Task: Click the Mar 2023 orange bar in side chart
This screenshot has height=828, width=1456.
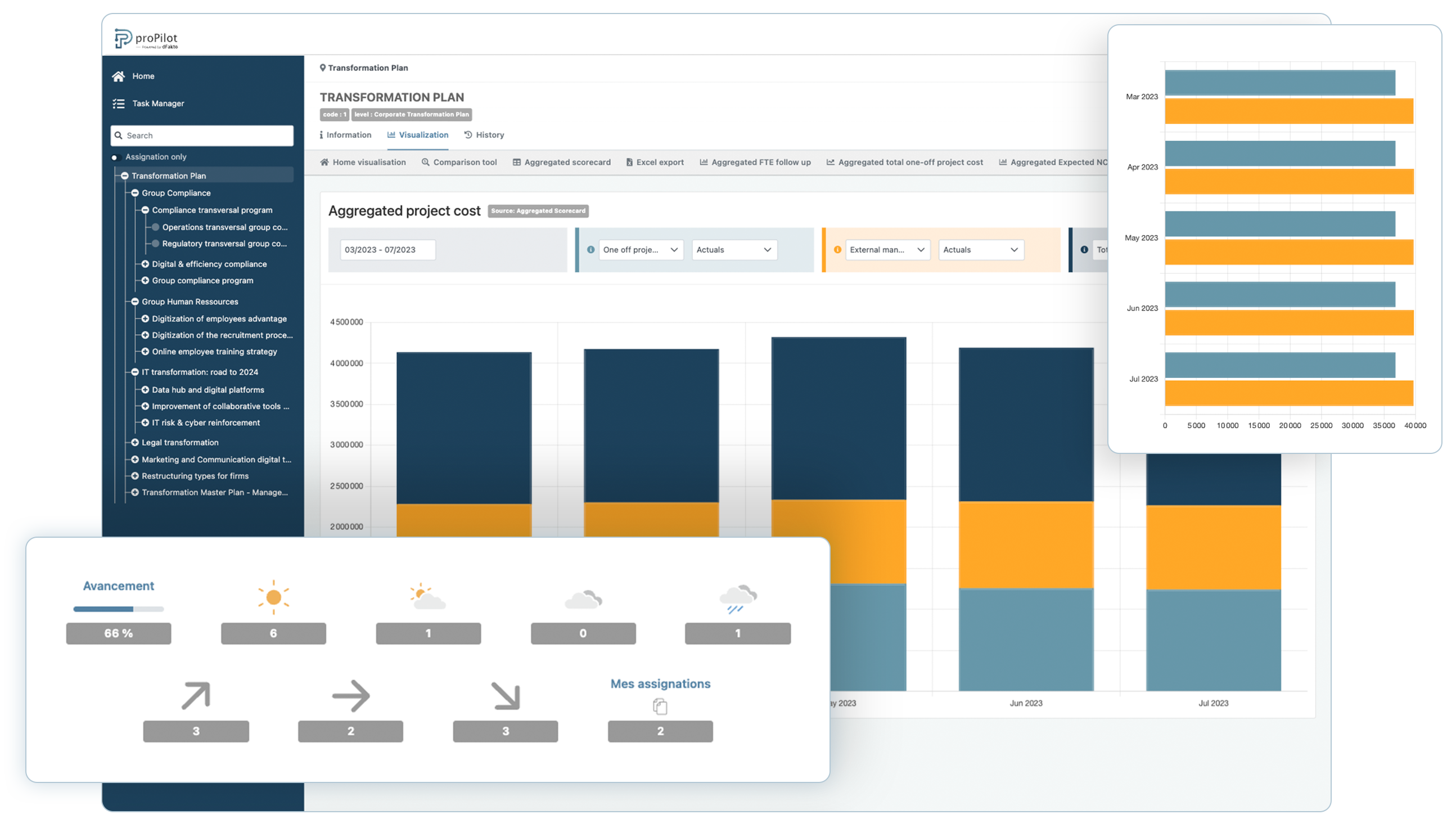Action: (x=1288, y=111)
